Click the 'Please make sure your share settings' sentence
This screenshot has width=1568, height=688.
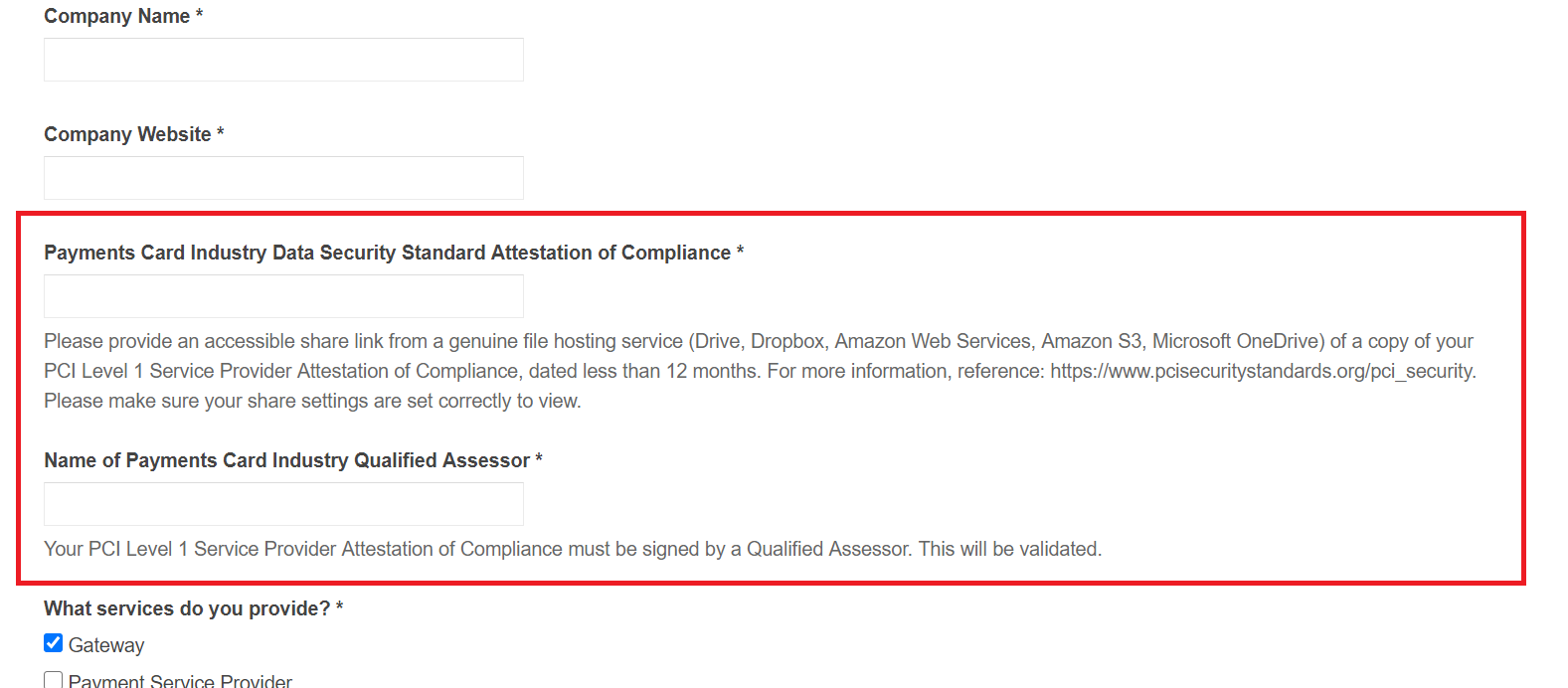click(312, 401)
